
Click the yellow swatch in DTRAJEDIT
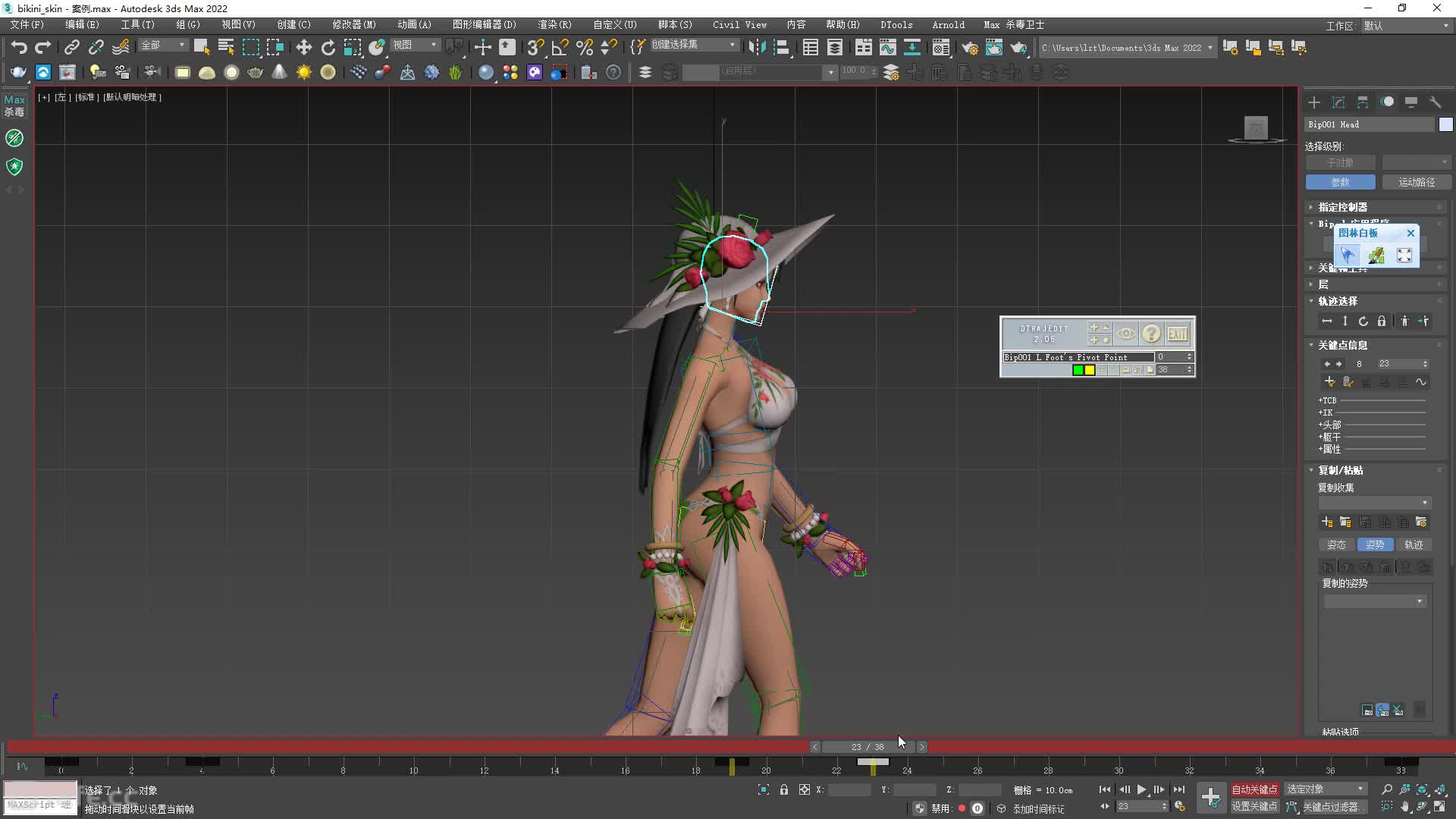pyautogui.click(x=1090, y=370)
